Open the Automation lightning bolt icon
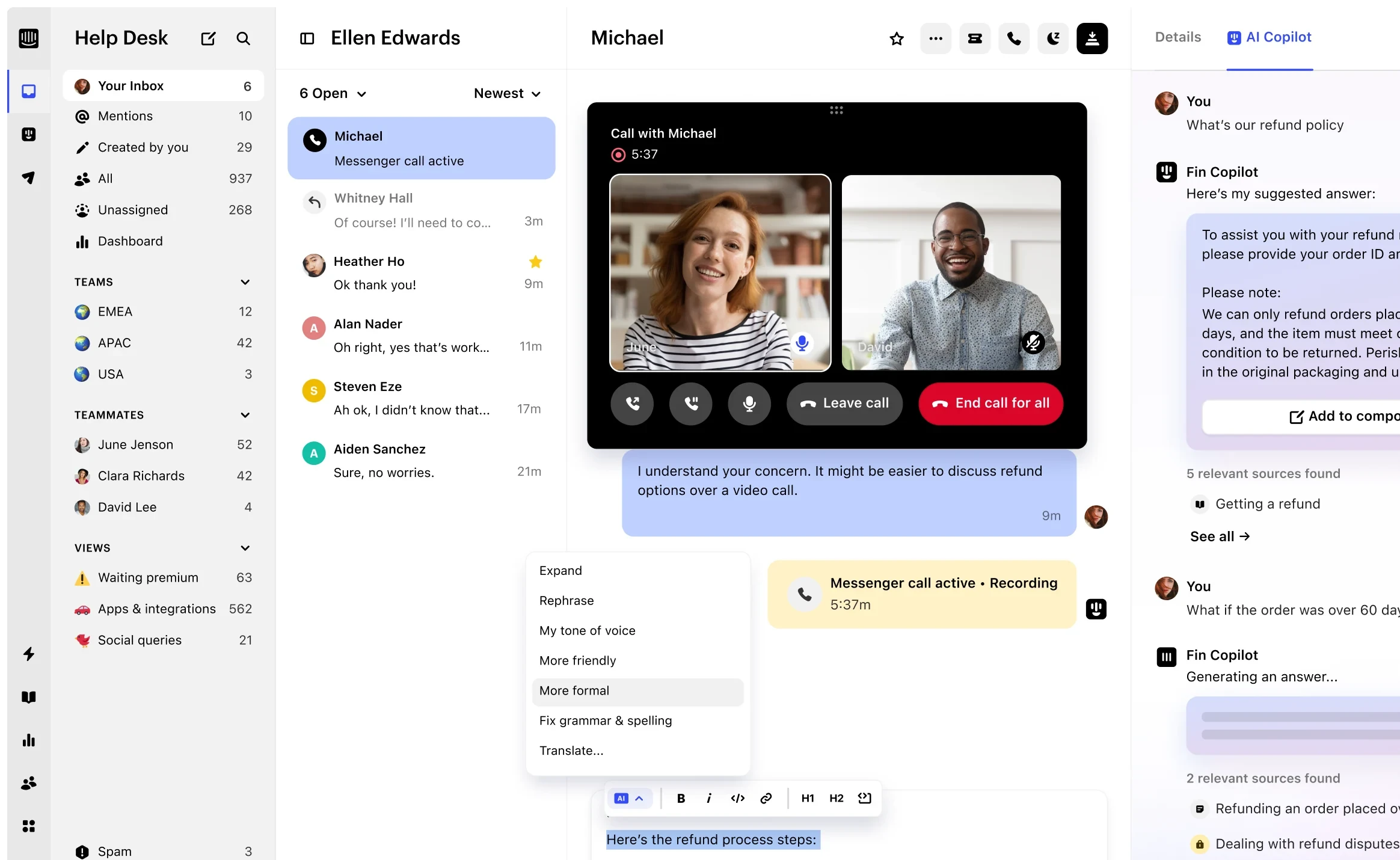 pos(28,654)
